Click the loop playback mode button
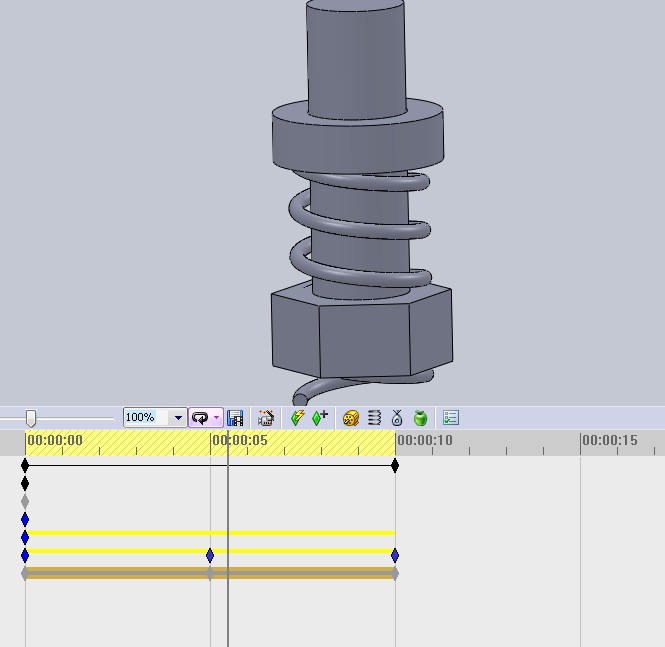 pyautogui.click(x=200, y=418)
